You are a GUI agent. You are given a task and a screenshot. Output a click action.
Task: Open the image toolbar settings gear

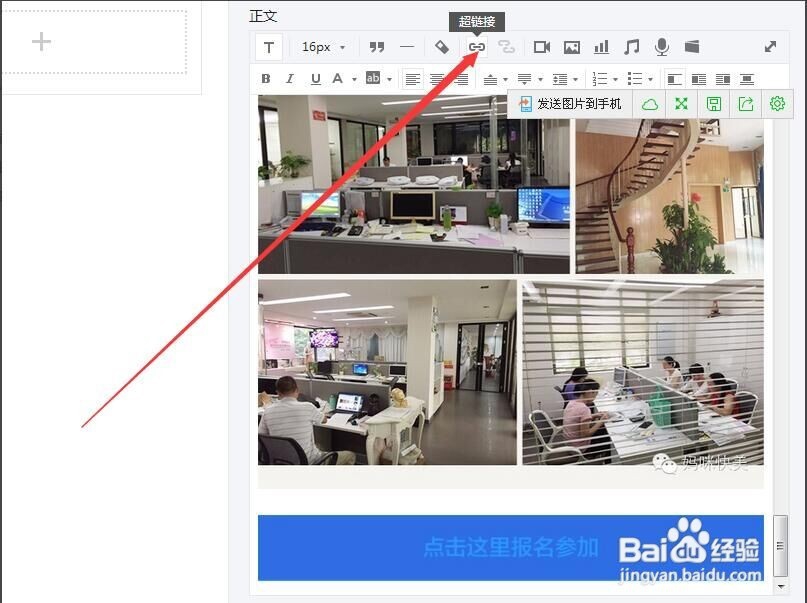(x=776, y=103)
